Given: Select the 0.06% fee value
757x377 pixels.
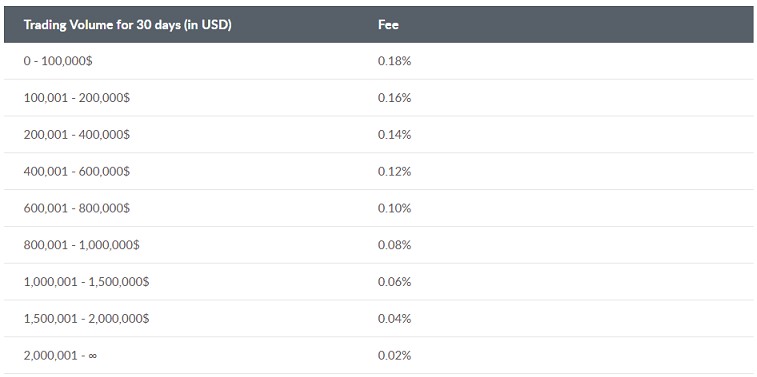Looking at the screenshot, I should pyautogui.click(x=394, y=282).
